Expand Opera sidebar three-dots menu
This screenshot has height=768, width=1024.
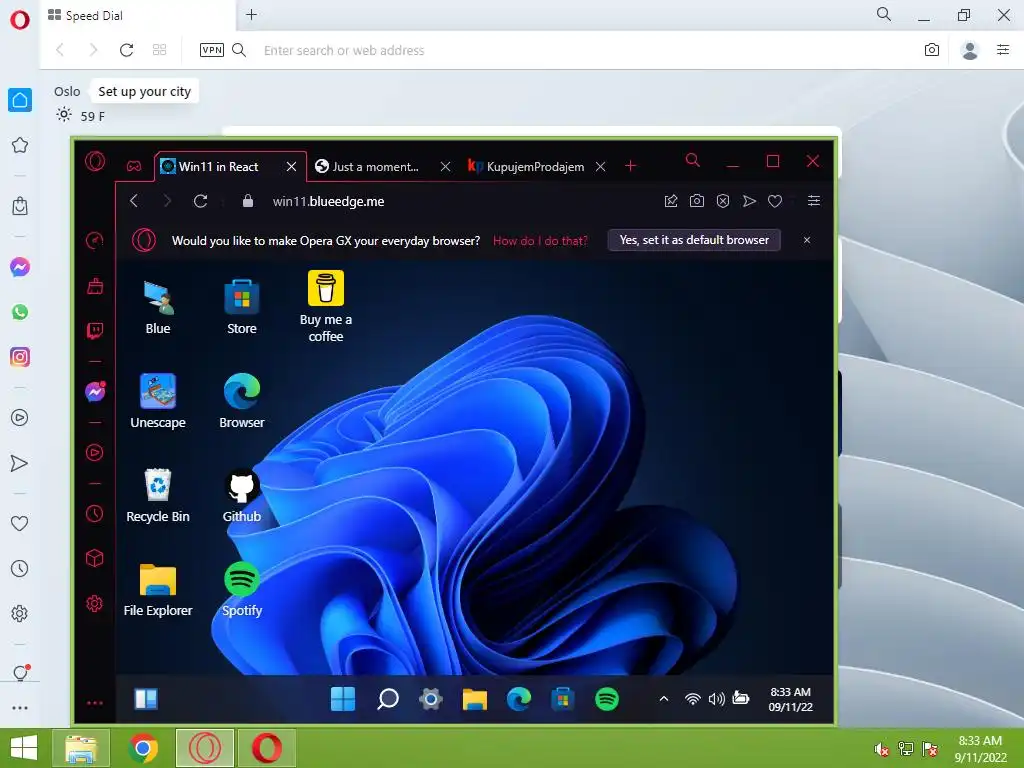point(20,708)
